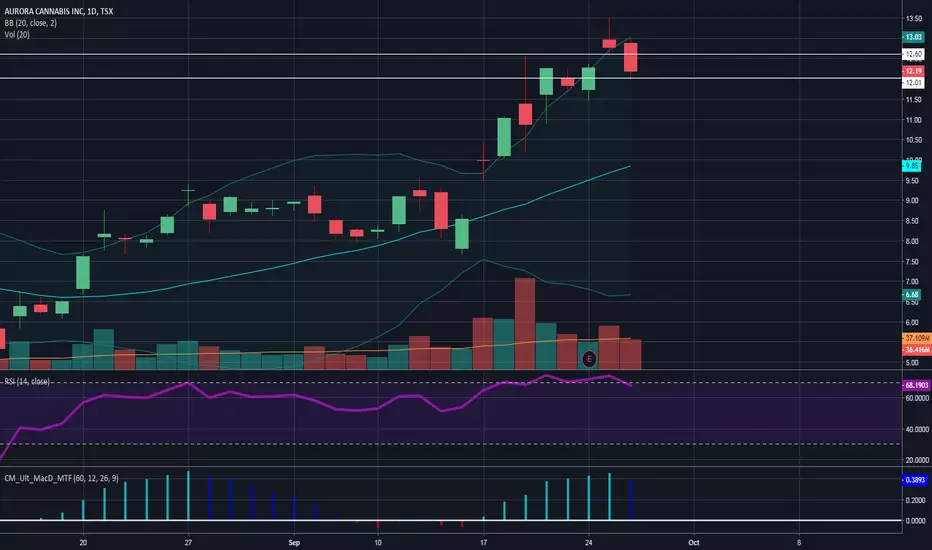Click date '27' on the time axis
This screenshot has height=550, width=932.
tap(188, 542)
